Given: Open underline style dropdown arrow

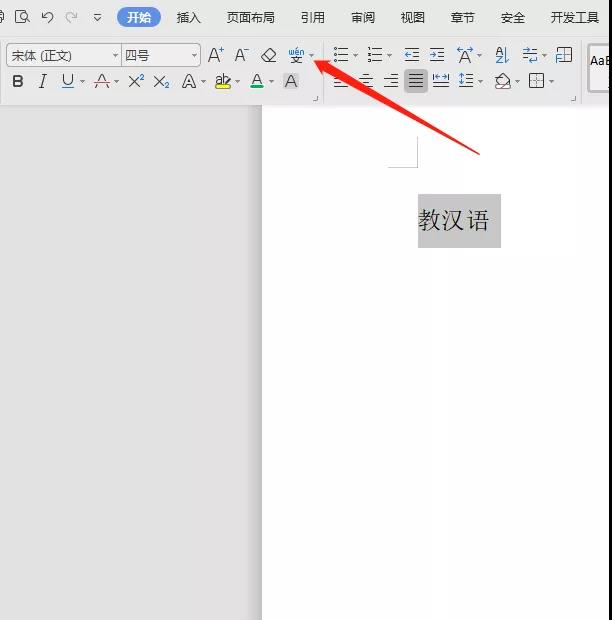Looking at the screenshot, I should click(82, 81).
